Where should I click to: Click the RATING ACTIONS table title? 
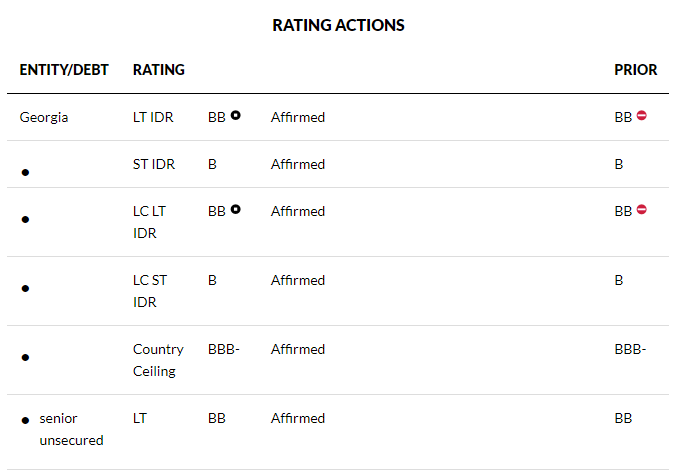pos(339,25)
